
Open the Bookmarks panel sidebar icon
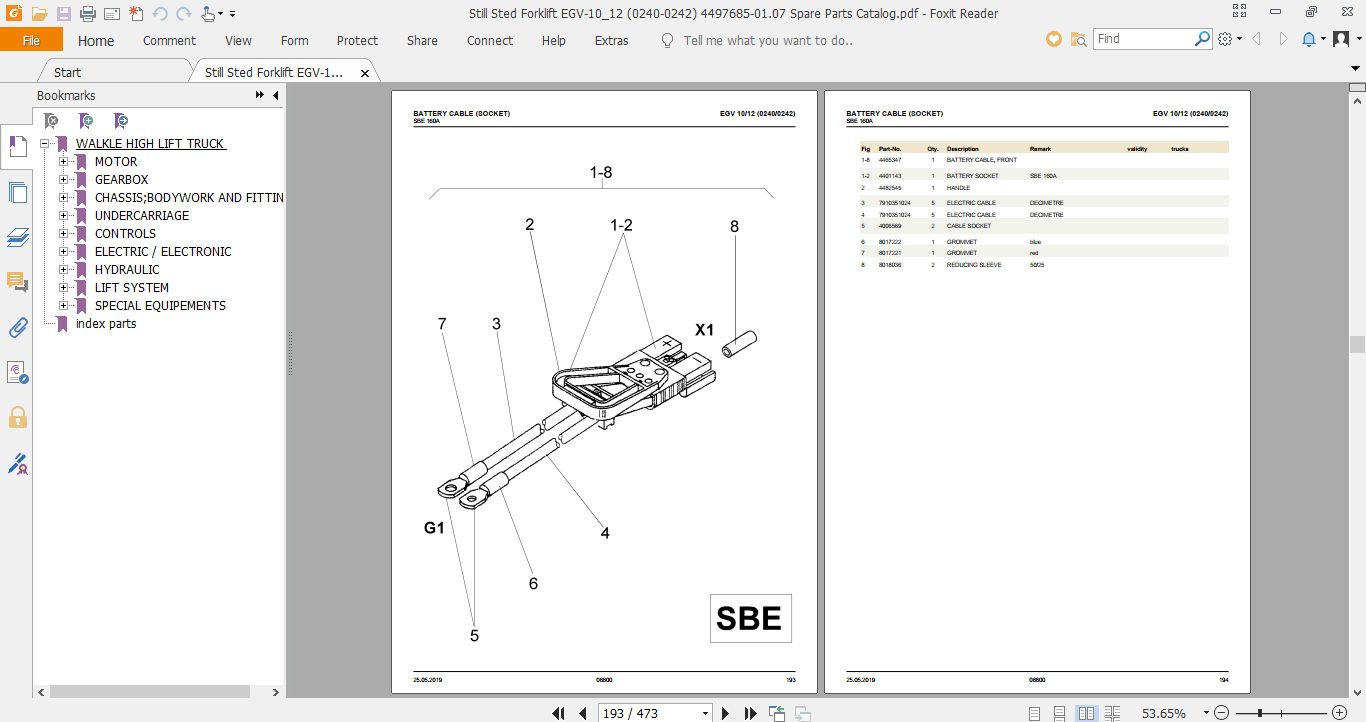pos(16,146)
